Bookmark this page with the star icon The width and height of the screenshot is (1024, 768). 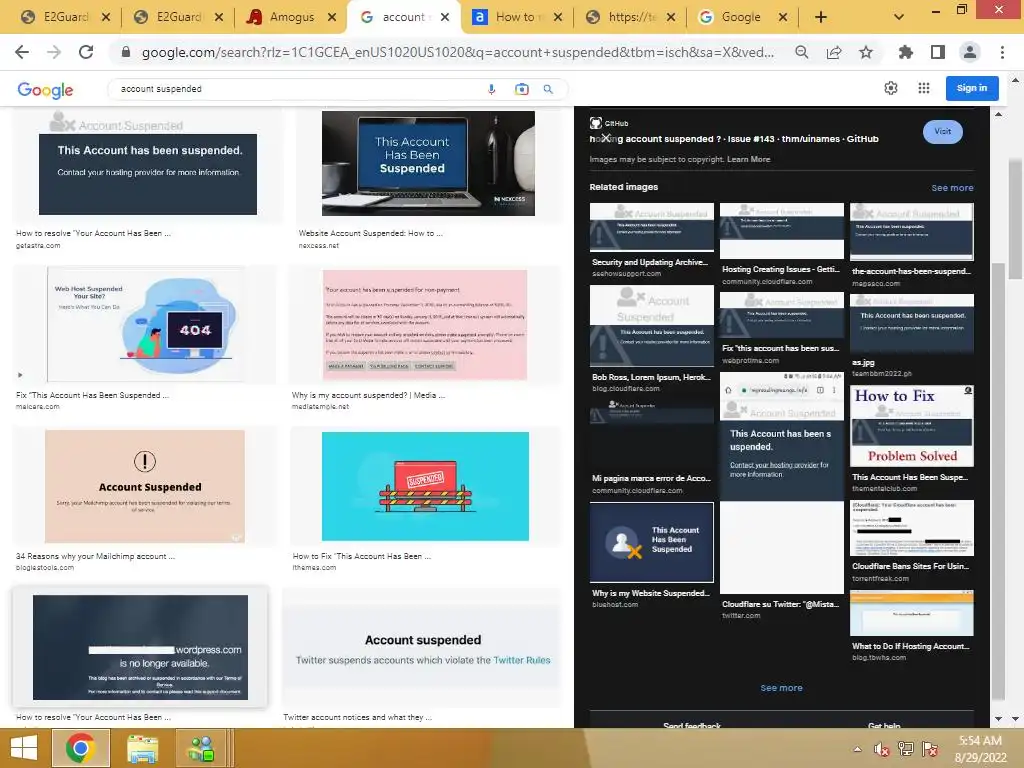click(x=866, y=52)
